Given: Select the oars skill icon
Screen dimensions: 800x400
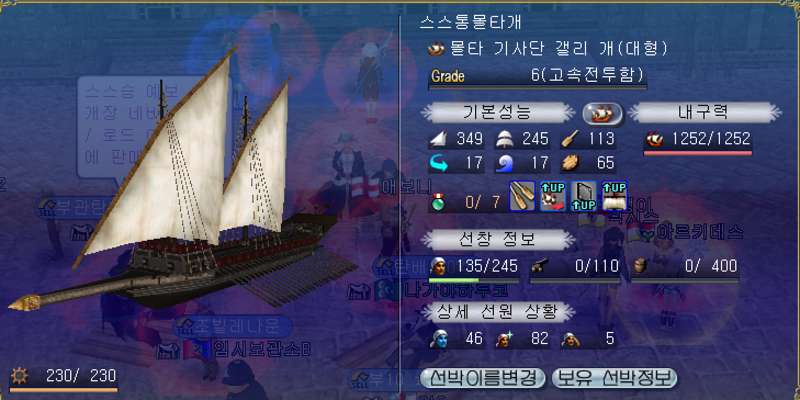Looking at the screenshot, I should click(522, 195).
